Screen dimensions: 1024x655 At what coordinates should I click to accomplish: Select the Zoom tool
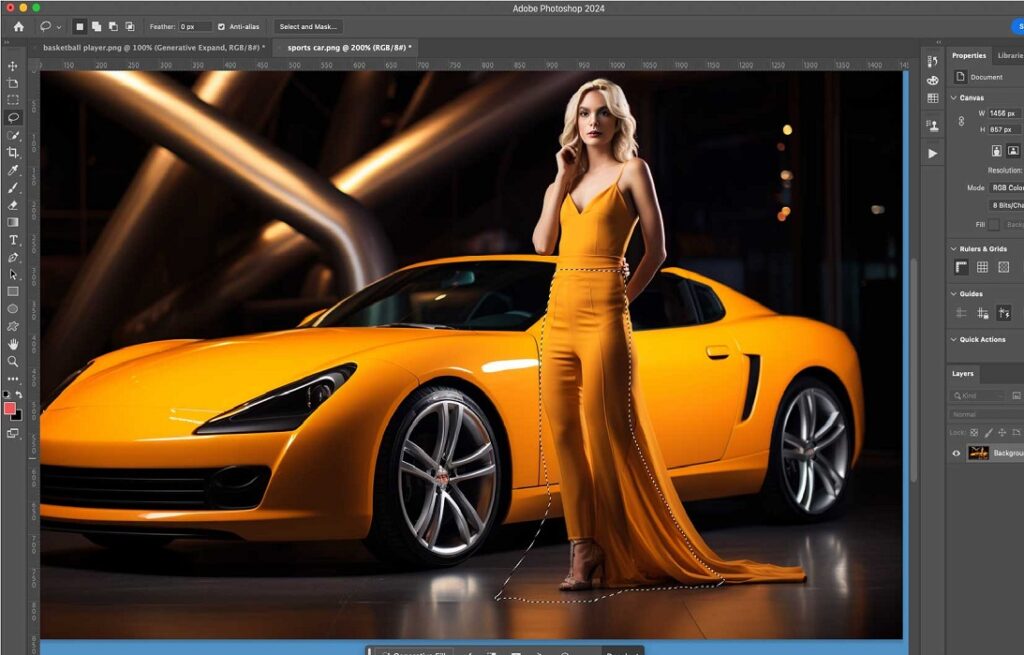[x=13, y=361]
